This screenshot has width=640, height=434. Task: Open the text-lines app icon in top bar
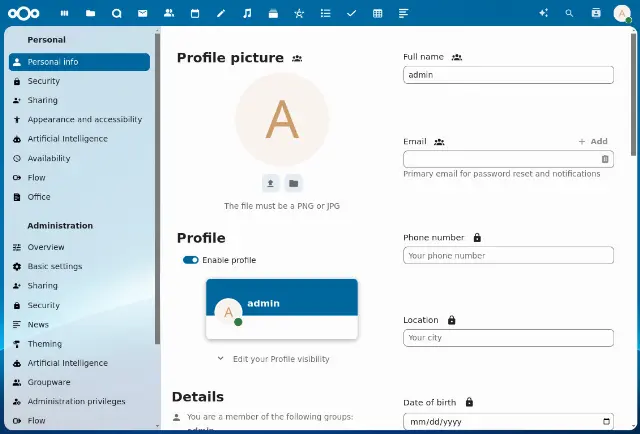click(x=403, y=13)
